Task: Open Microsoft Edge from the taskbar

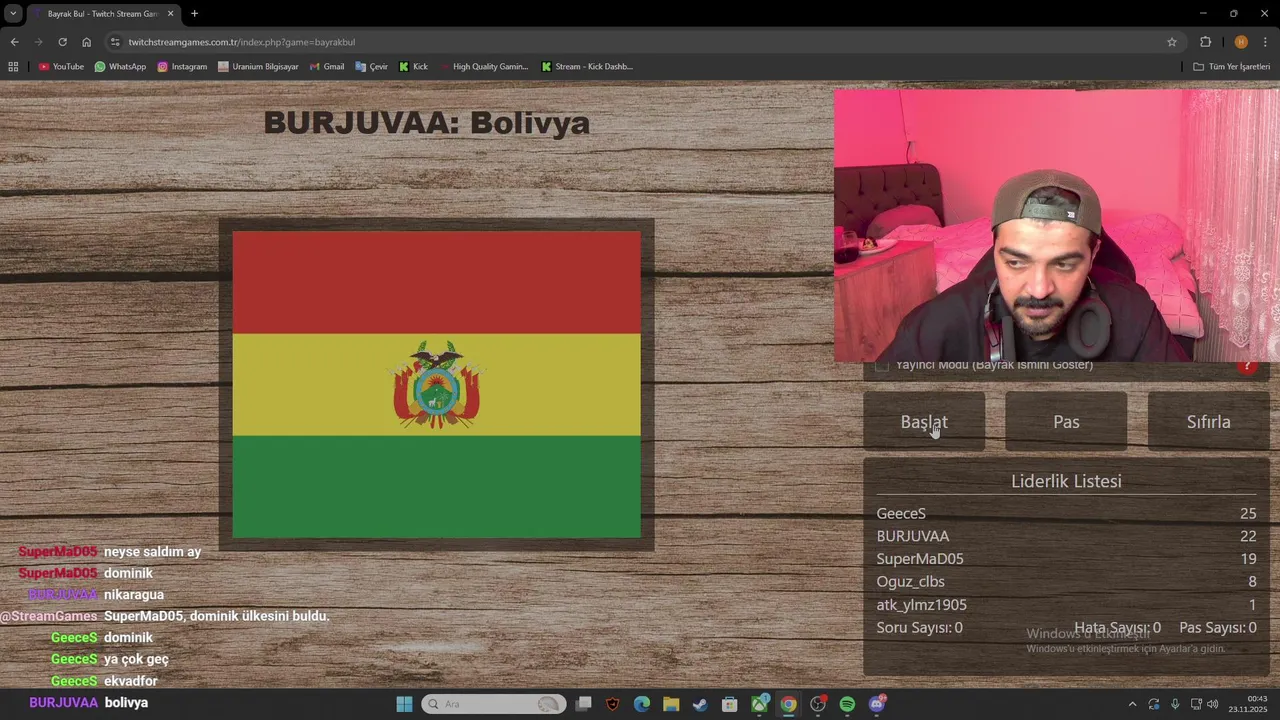Action: 642,704
